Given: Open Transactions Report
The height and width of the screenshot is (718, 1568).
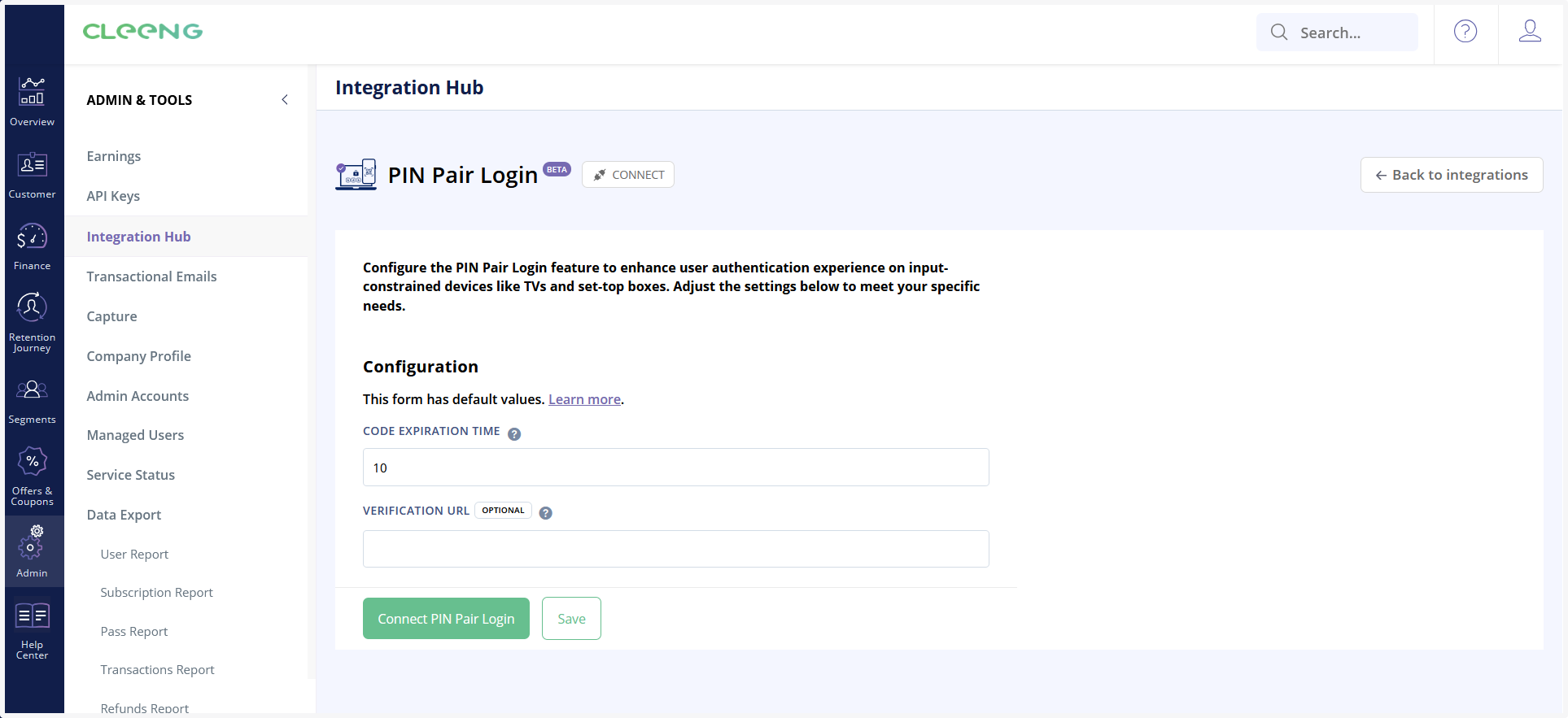Looking at the screenshot, I should point(157,670).
